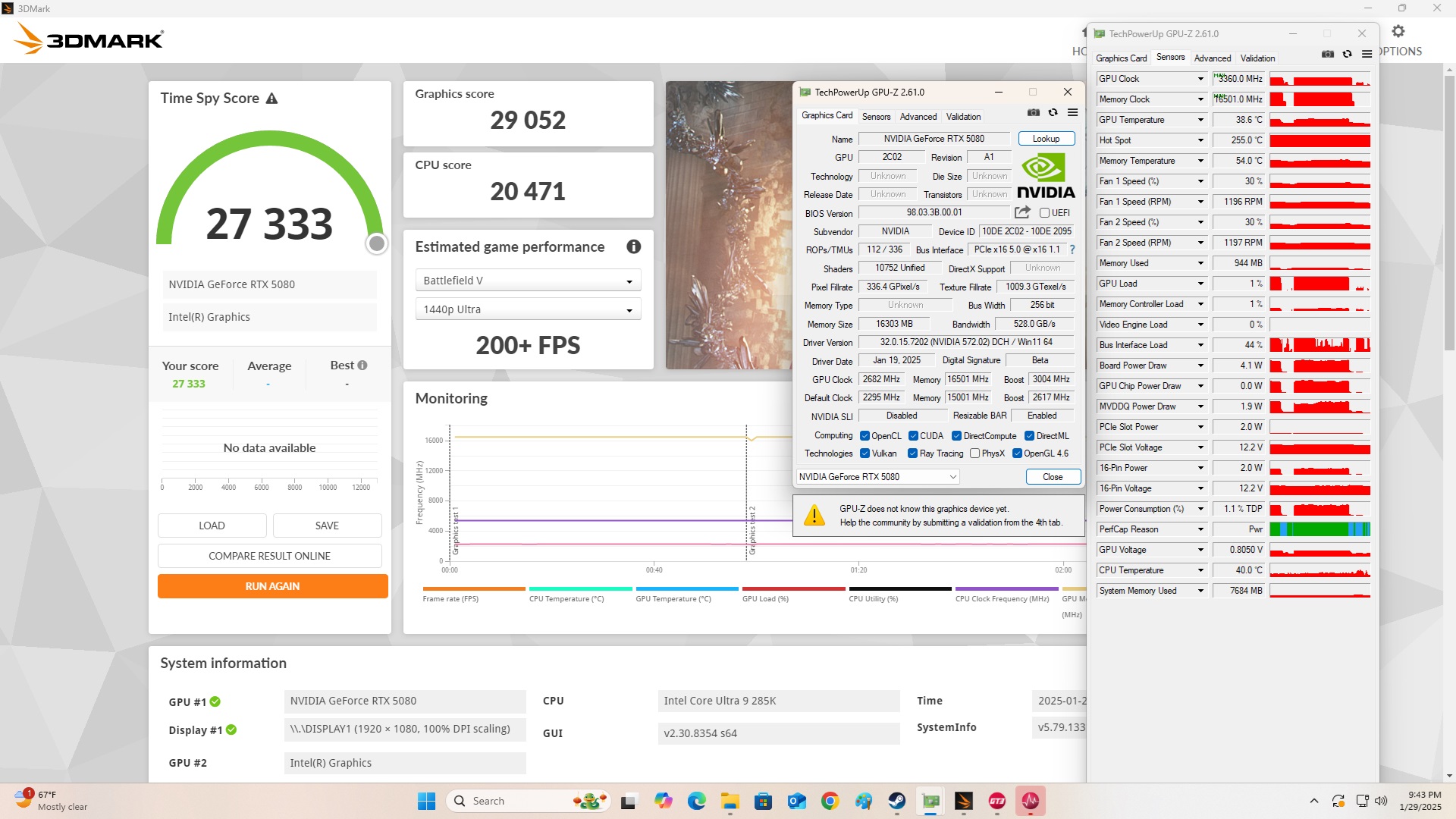Toggle the PhysX checkbox
This screenshot has width=1456, height=819.
coord(974,453)
